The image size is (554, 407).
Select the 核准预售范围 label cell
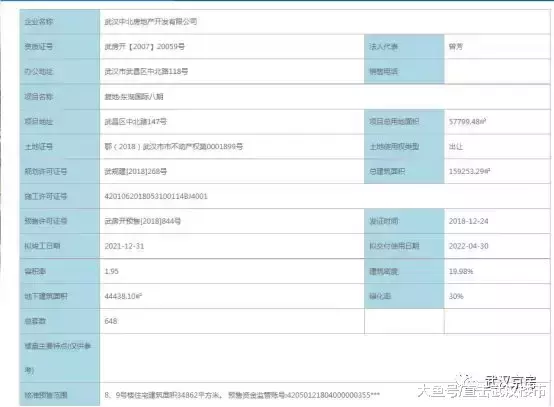click(x=60, y=395)
